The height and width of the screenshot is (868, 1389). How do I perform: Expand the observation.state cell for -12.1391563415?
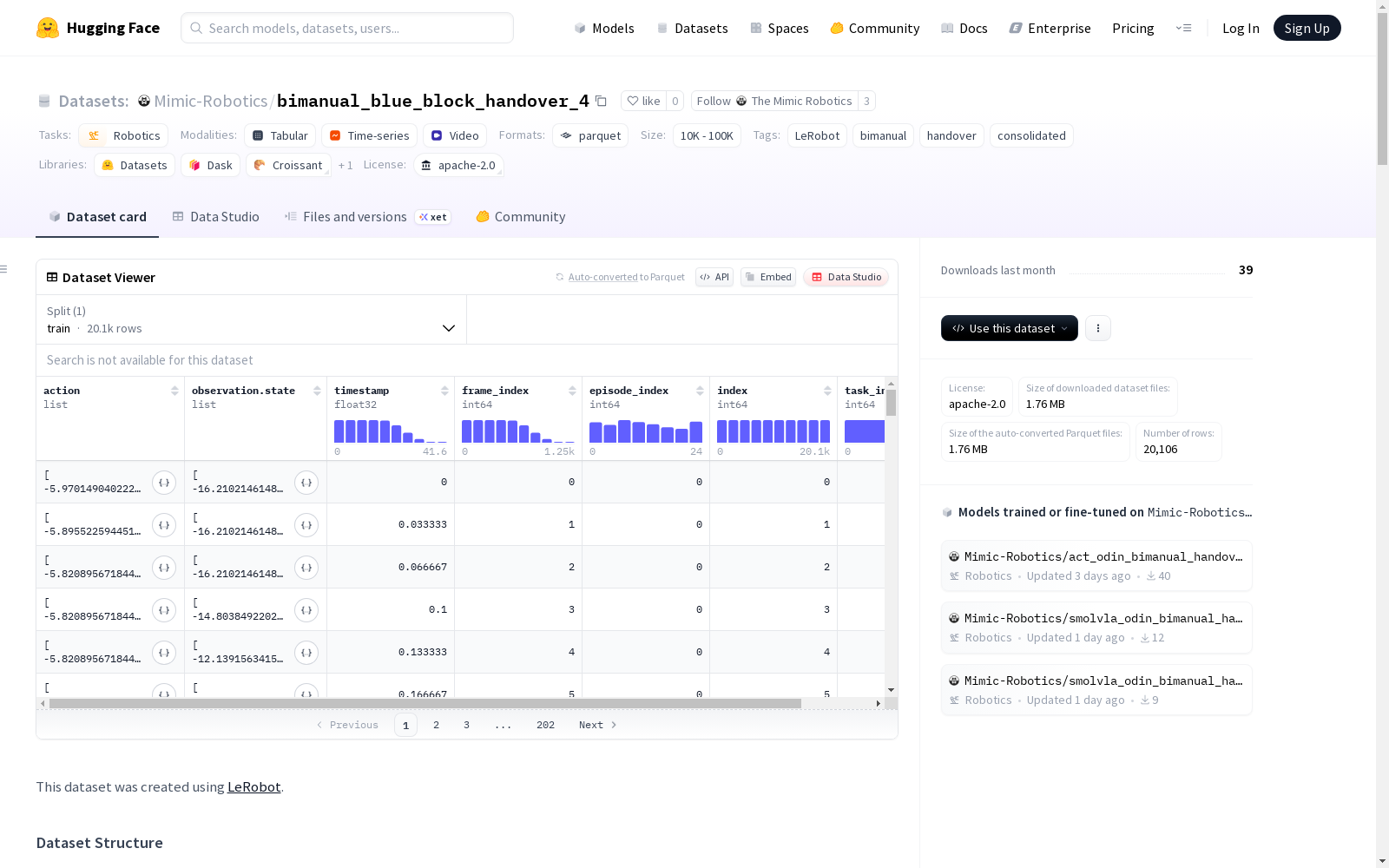pos(306,653)
